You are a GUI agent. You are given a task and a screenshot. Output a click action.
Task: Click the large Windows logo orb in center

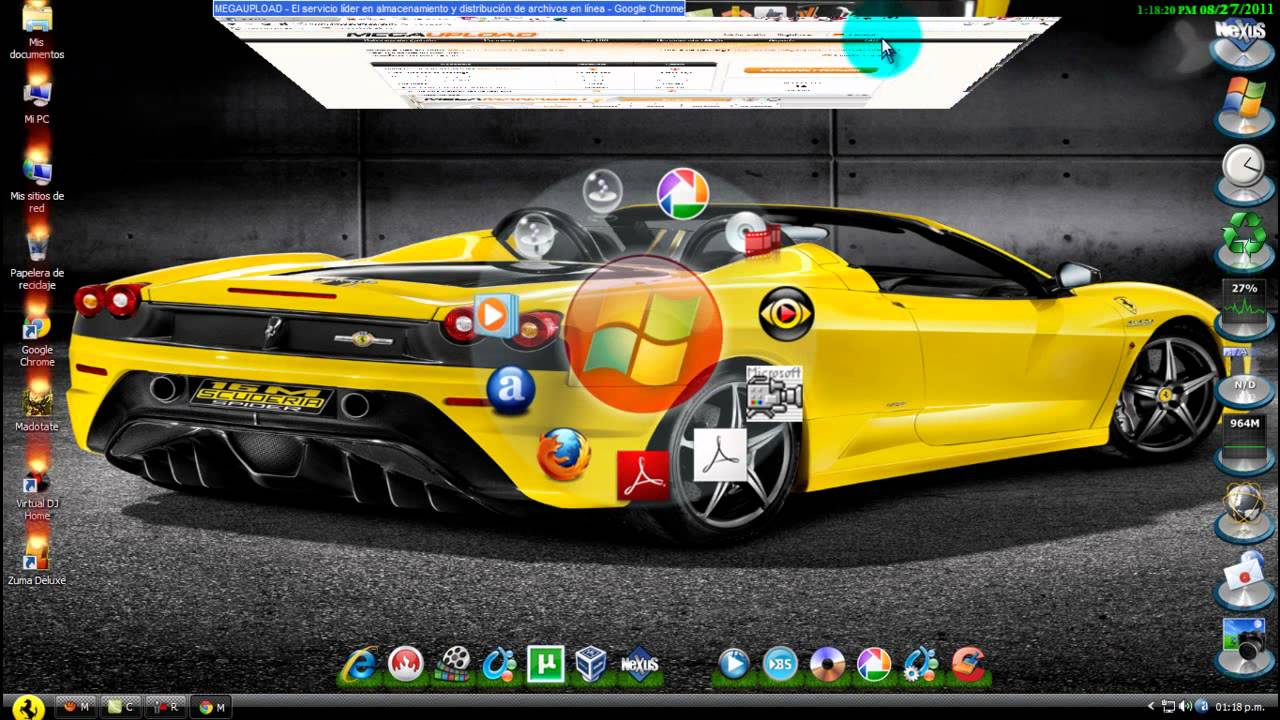643,334
